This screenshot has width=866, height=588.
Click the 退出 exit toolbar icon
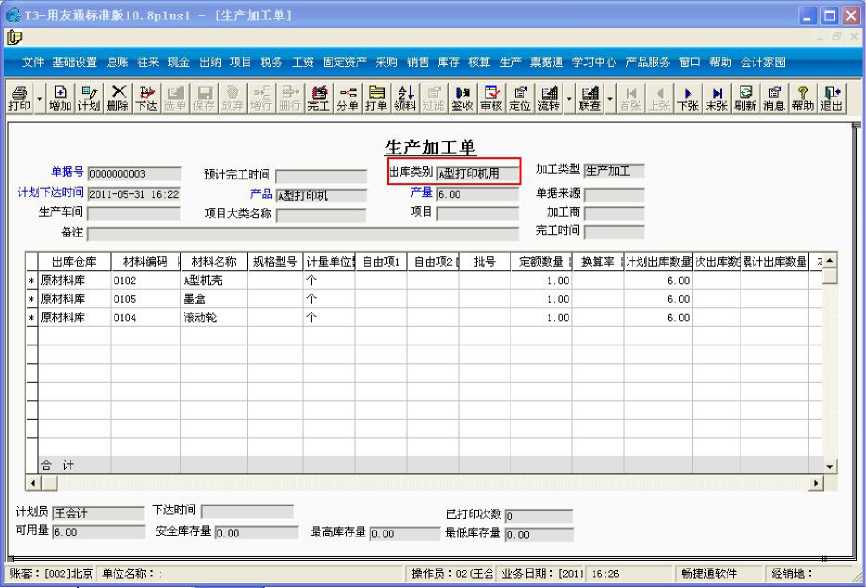click(x=831, y=98)
